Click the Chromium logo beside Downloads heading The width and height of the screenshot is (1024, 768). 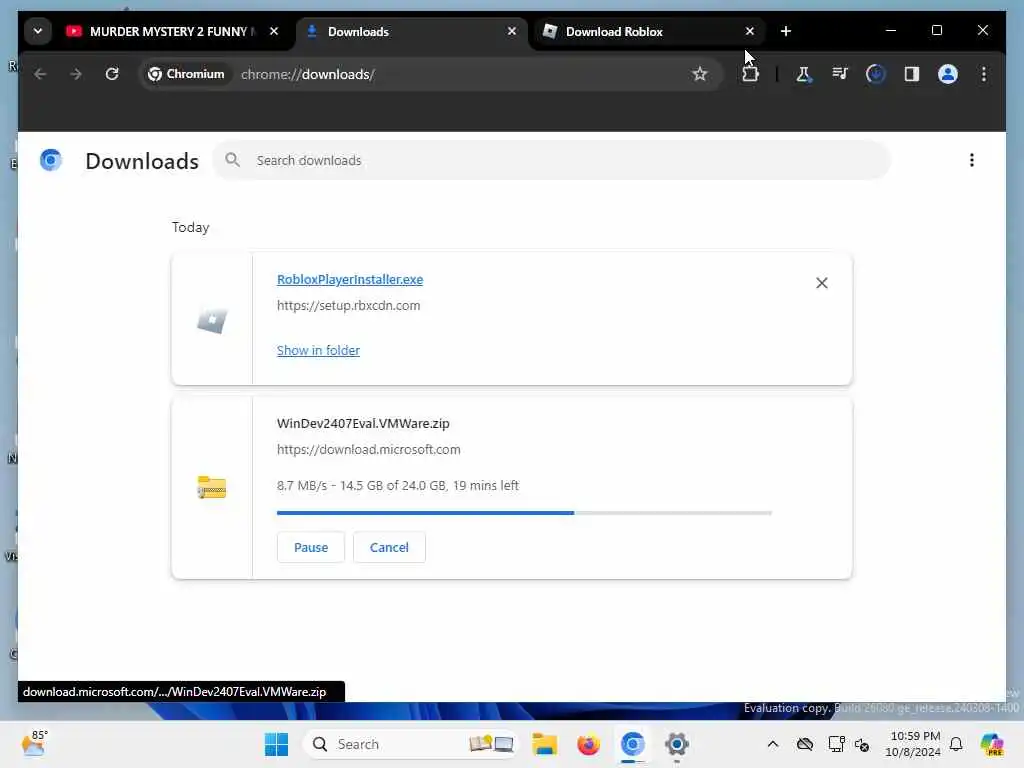click(x=51, y=161)
